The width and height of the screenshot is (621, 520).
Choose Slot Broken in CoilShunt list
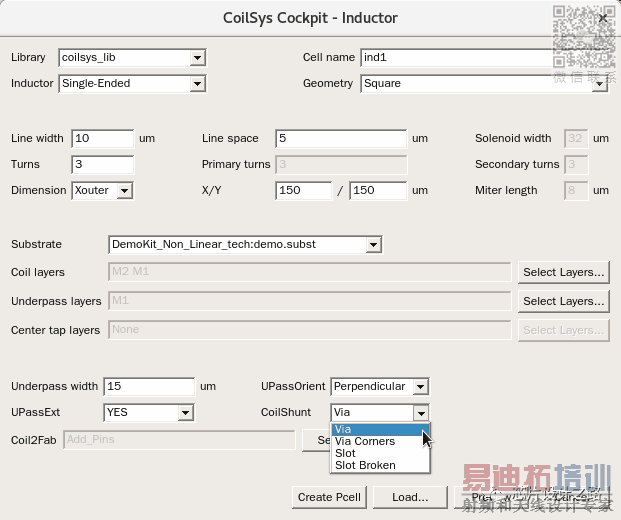pos(380,465)
